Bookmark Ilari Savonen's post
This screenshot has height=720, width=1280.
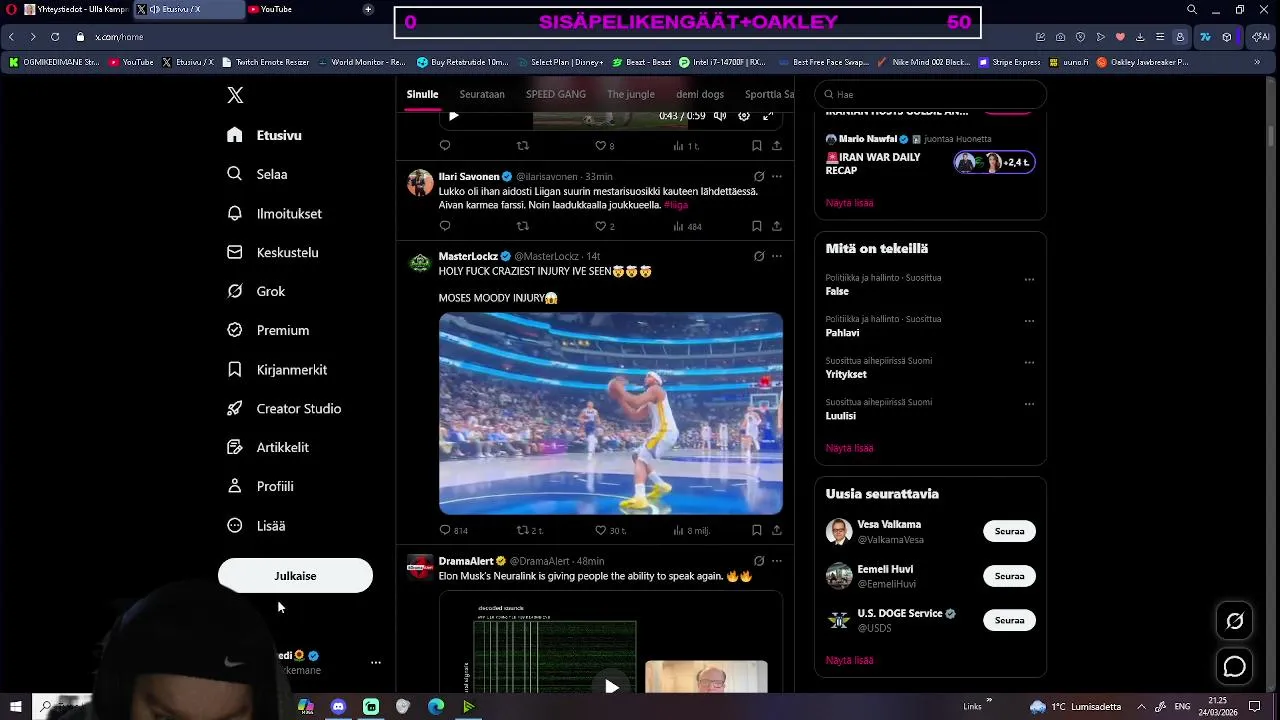click(x=757, y=226)
